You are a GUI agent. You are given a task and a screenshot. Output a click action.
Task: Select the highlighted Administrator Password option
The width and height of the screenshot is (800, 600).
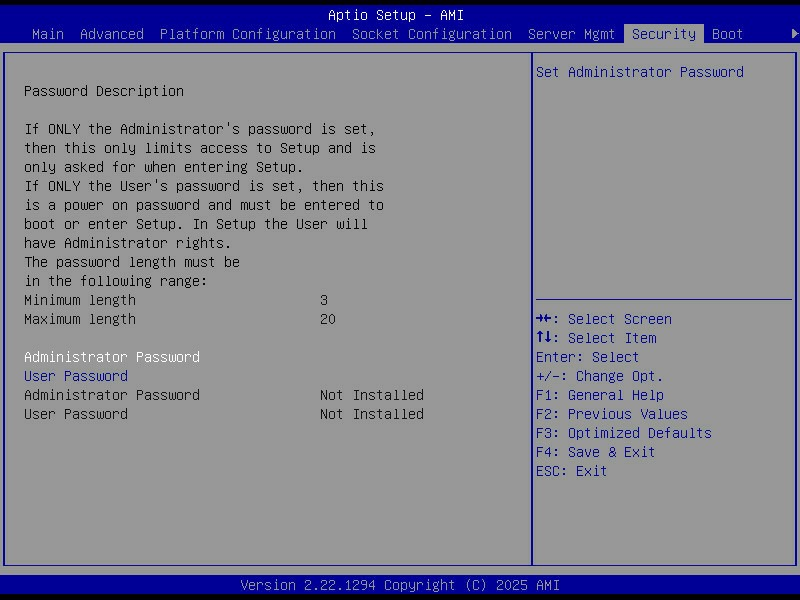click(x=112, y=357)
